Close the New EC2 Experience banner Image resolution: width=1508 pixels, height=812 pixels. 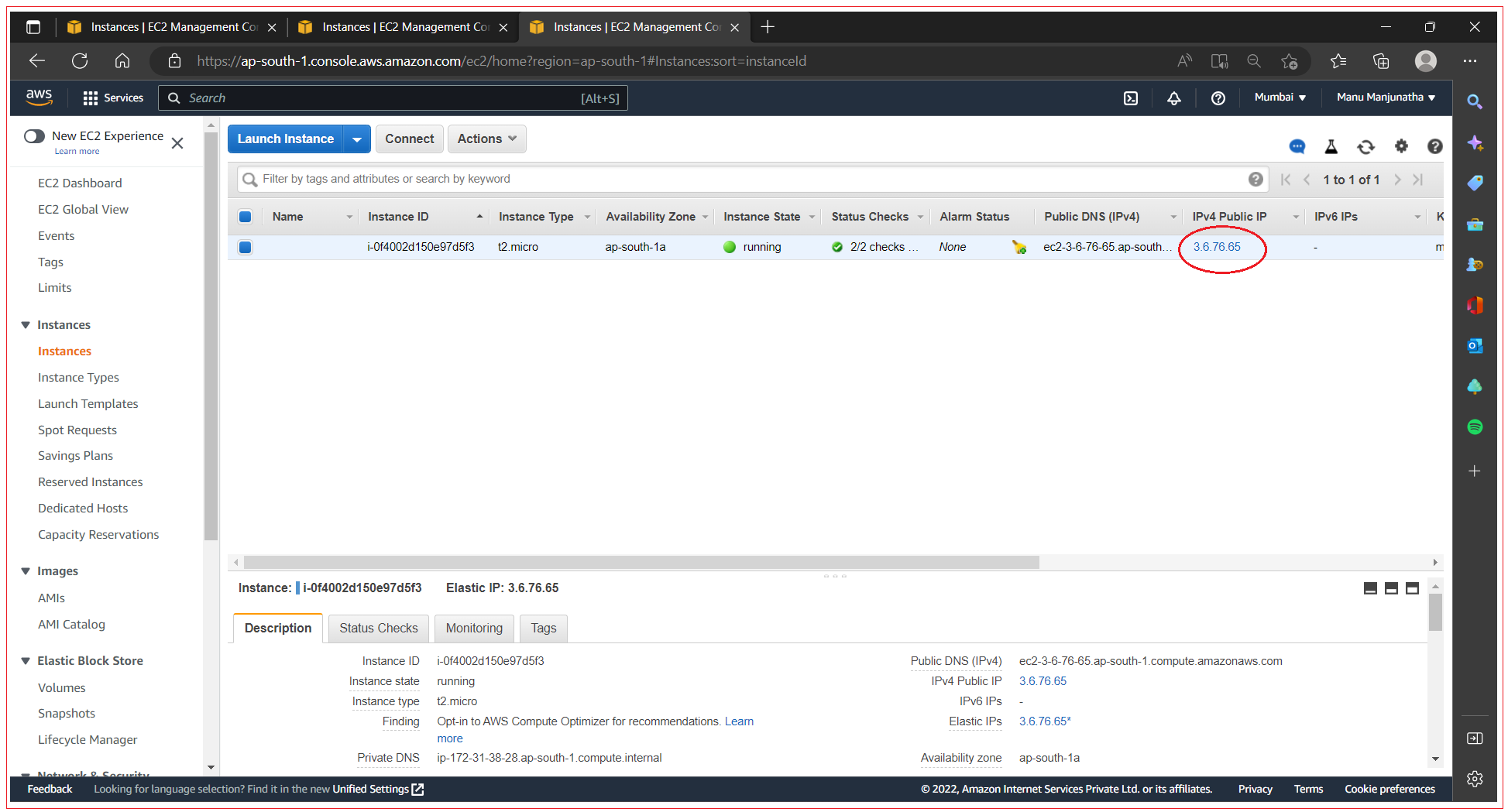[177, 143]
